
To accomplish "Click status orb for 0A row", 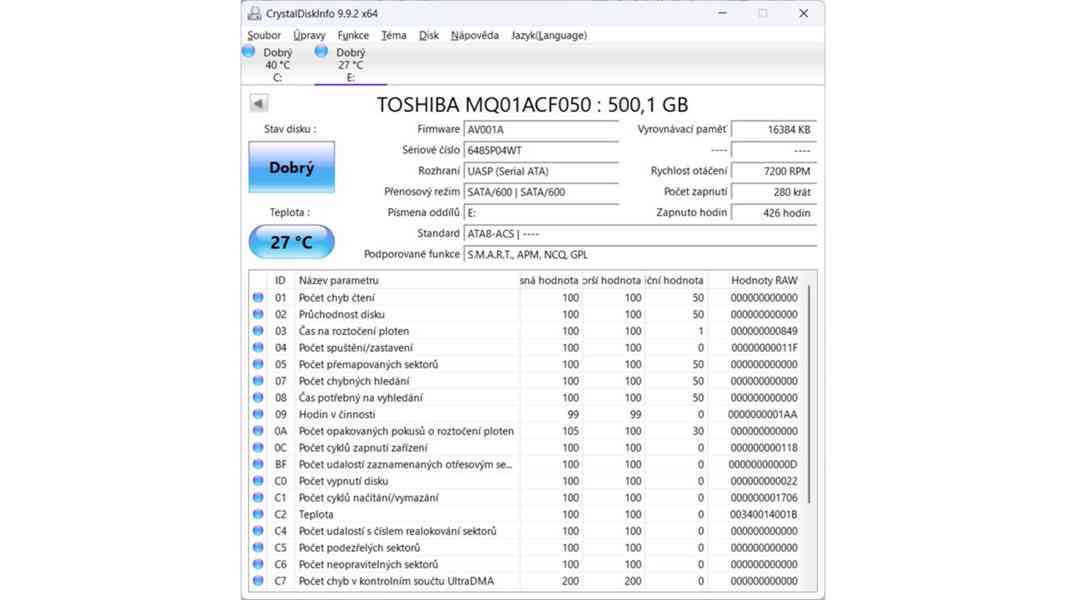I will 258,431.
